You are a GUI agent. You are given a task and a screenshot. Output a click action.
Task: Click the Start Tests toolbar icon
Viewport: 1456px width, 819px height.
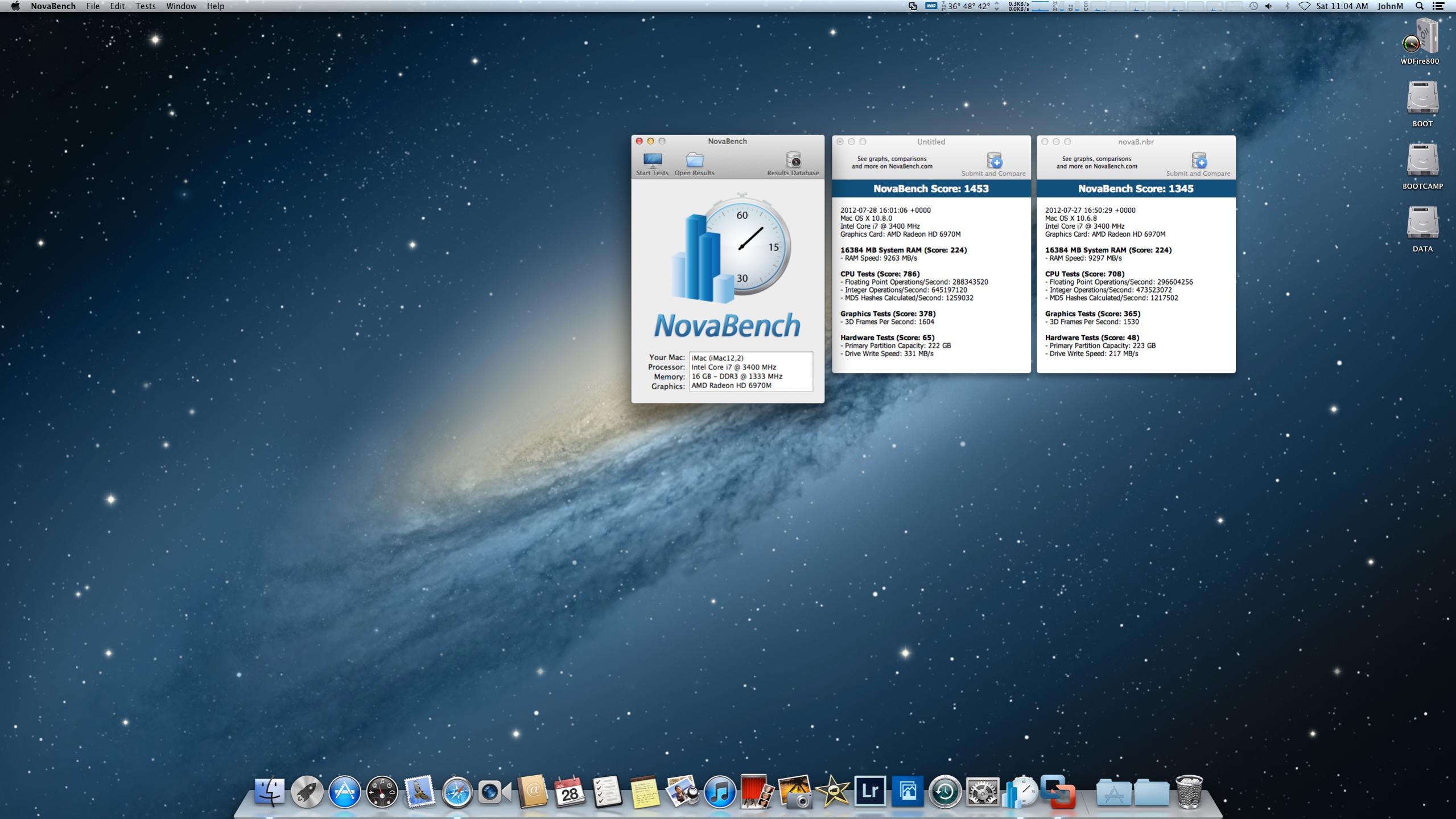[652, 164]
